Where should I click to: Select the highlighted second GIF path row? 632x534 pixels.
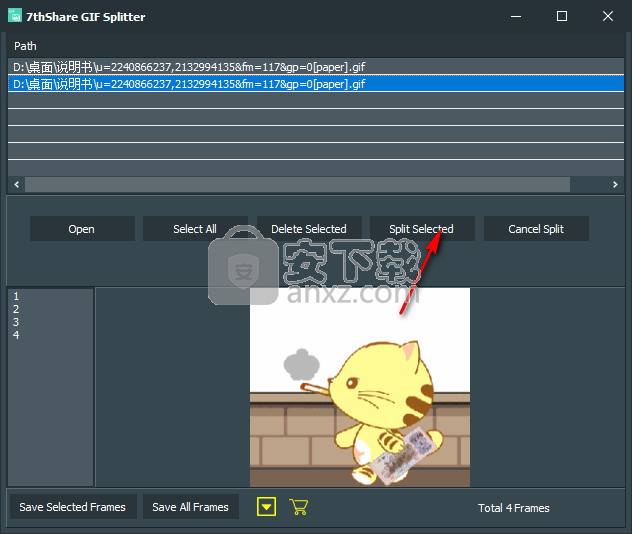click(316, 84)
